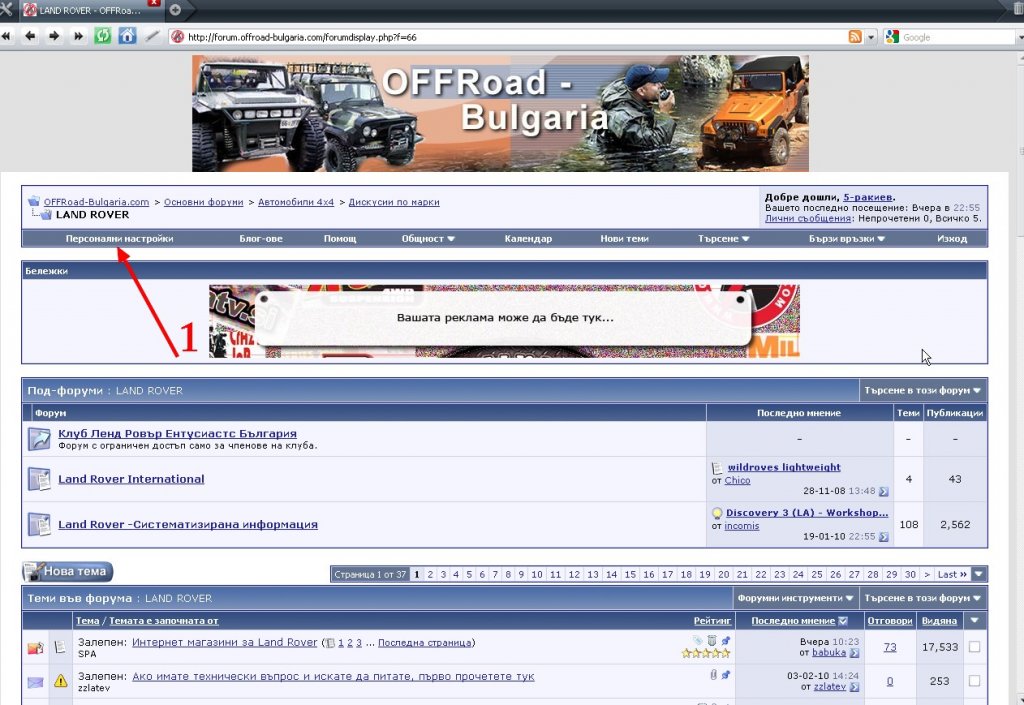Click the Нова тема button
The height and width of the screenshot is (705, 1024).
click(x=68, y=572)
